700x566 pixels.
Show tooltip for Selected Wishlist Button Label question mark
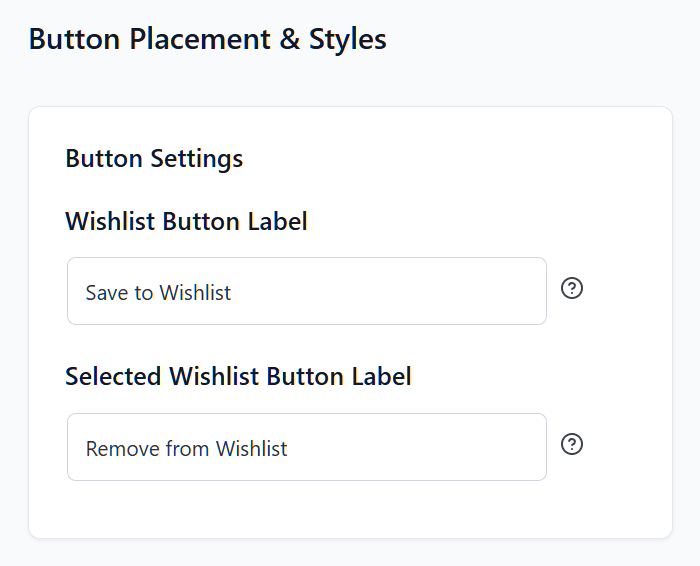click(572, 445)
